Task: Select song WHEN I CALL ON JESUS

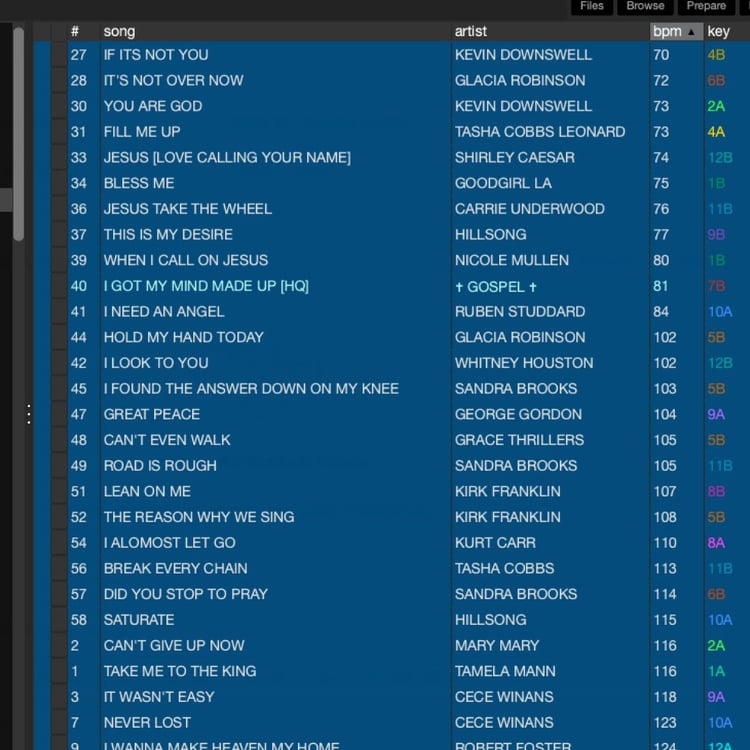Action: click(x=186, y=260)
